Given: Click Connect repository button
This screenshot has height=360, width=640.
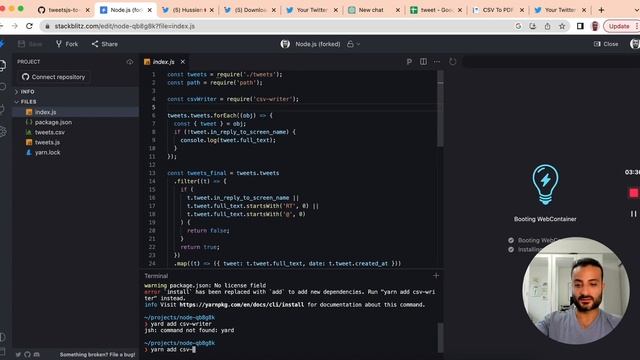Looking at the screenshot, I should pyautogui.click(x=53, y=77).
